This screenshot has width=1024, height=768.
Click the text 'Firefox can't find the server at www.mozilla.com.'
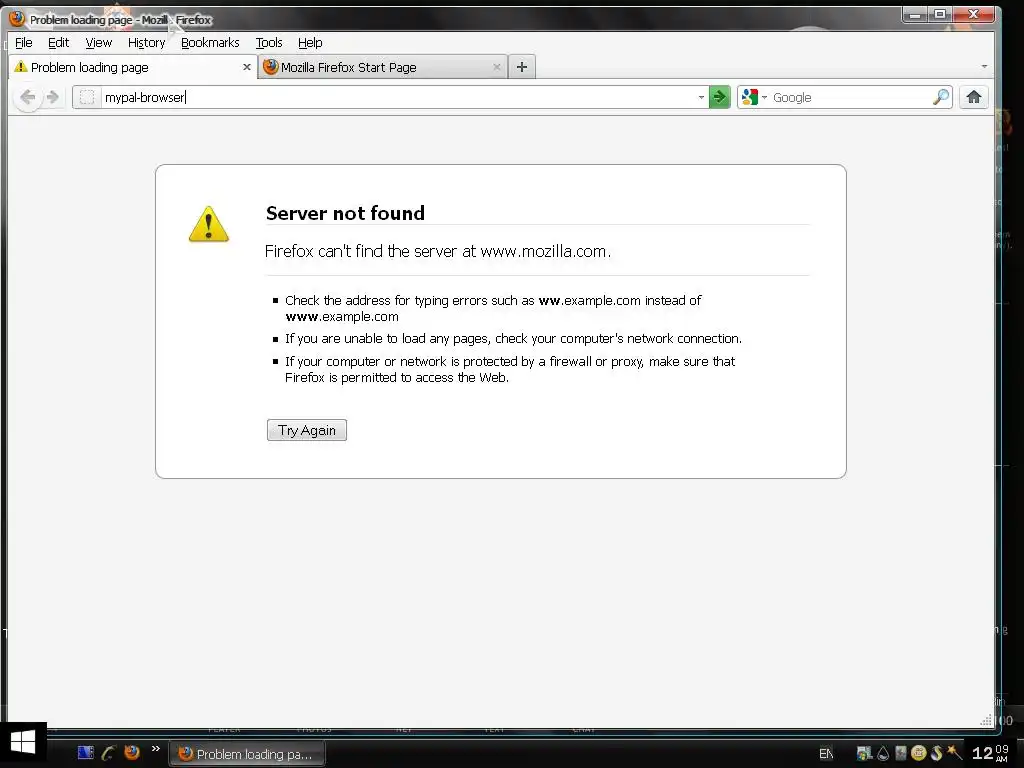point(438,251)
